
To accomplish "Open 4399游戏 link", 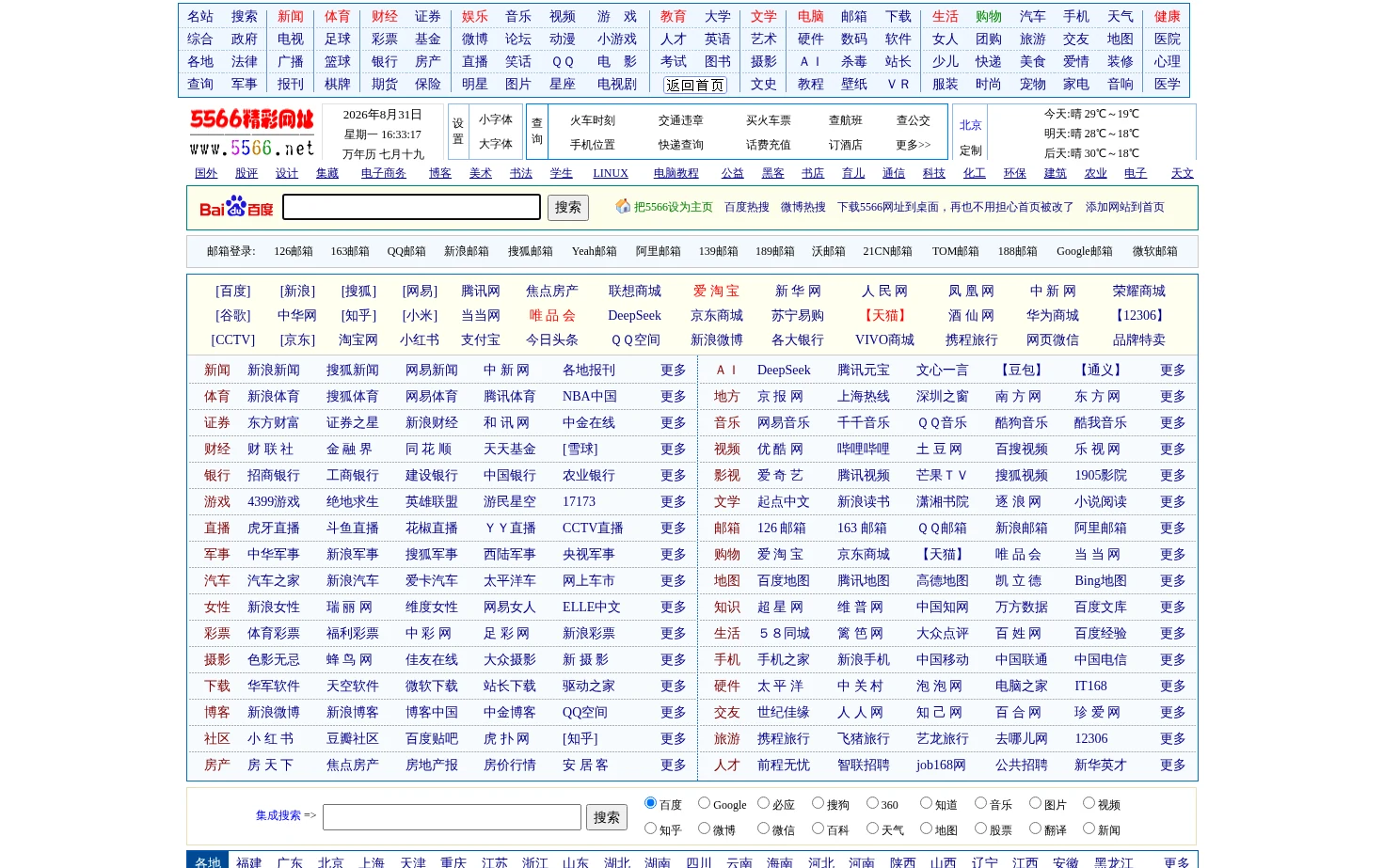I will point(274,502).
